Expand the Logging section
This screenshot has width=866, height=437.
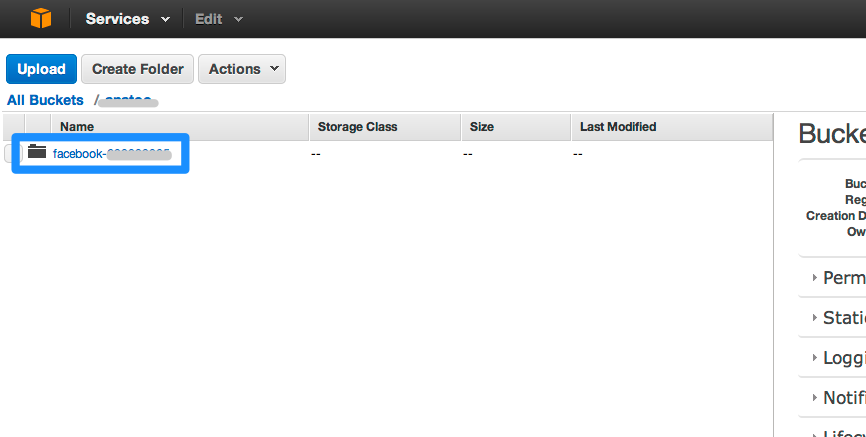[842, 358]
